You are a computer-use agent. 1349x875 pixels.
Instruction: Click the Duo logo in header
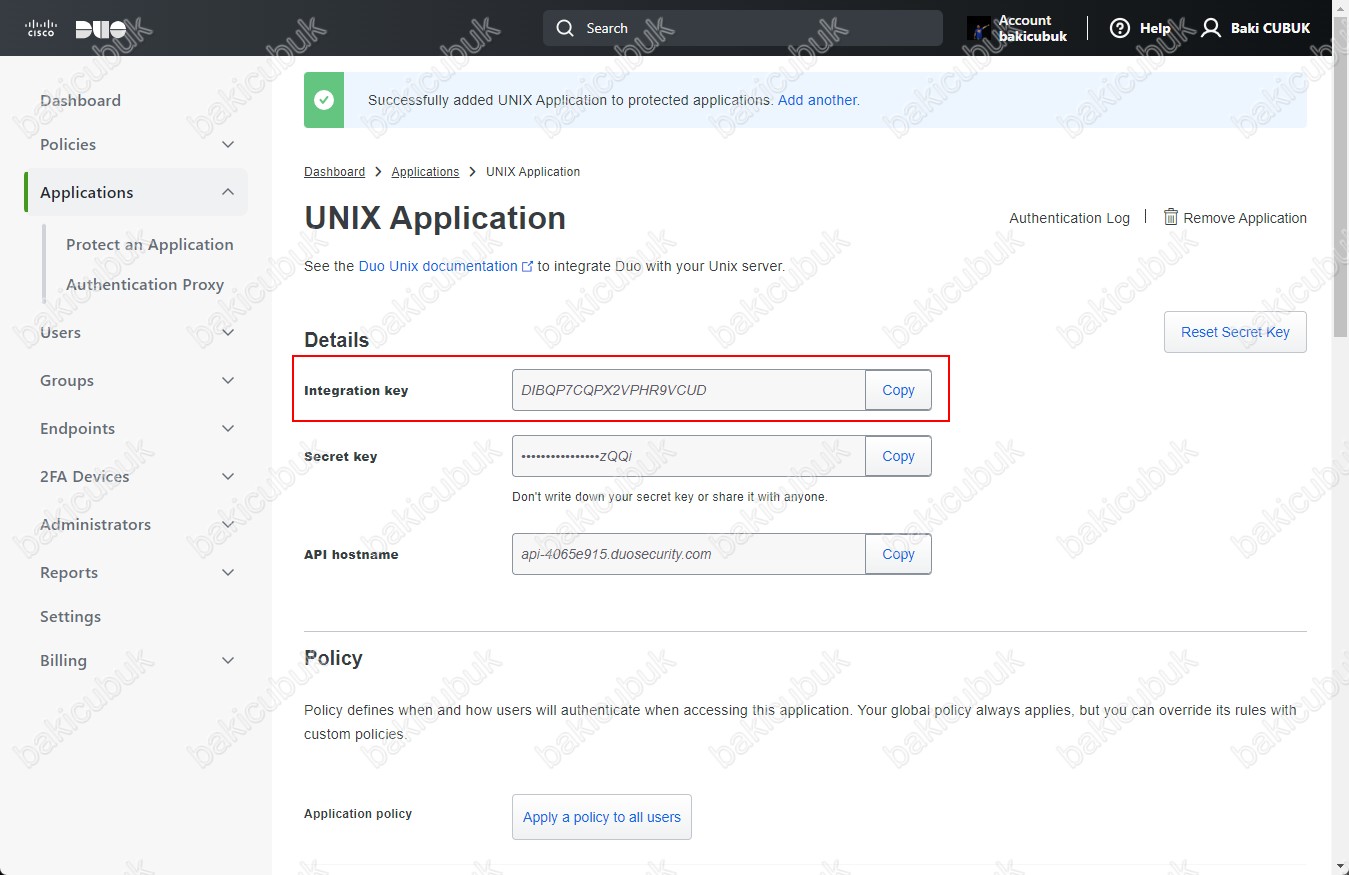pyautogui.click(x=101, y=29)
